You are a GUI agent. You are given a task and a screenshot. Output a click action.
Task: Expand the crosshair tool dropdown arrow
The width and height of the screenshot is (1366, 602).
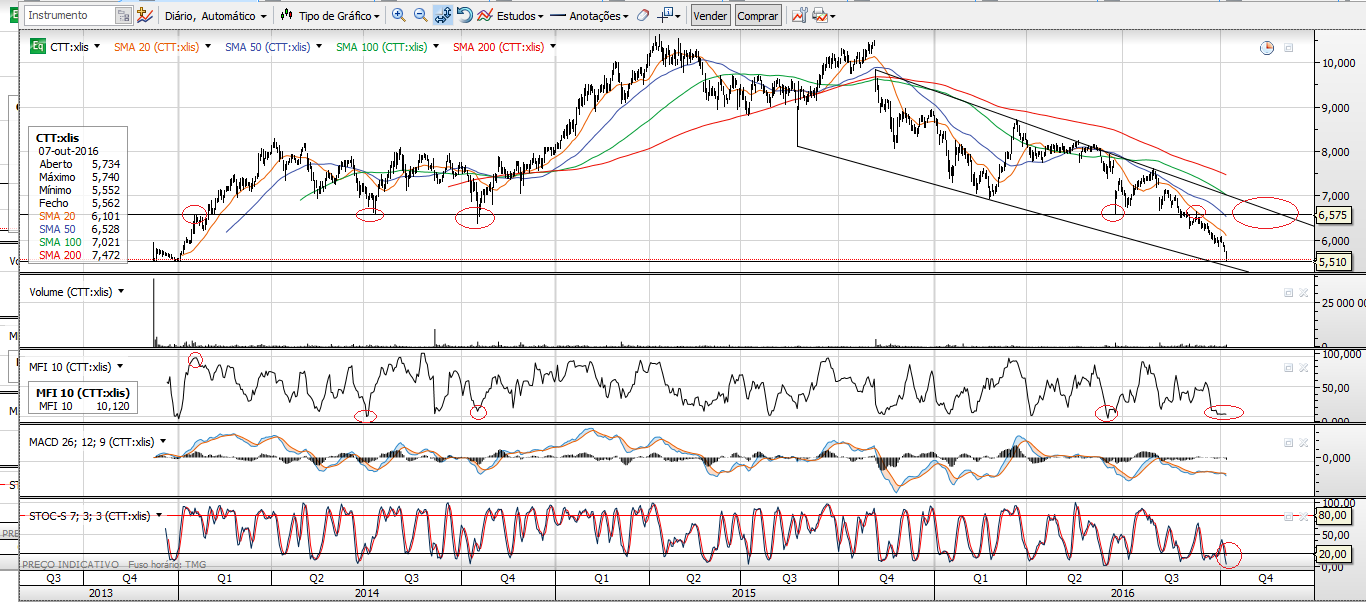(679, 16)
